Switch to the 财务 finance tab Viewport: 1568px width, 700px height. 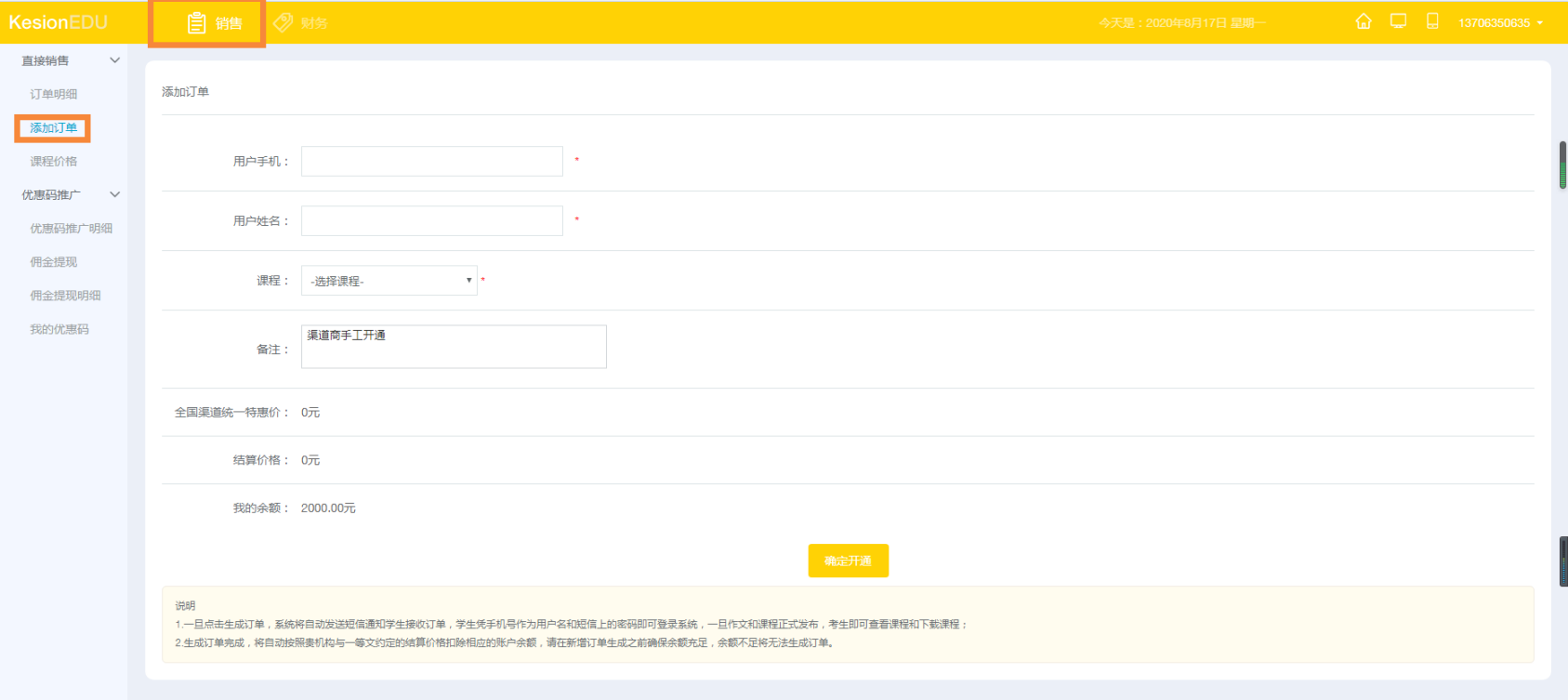point(301,23)
